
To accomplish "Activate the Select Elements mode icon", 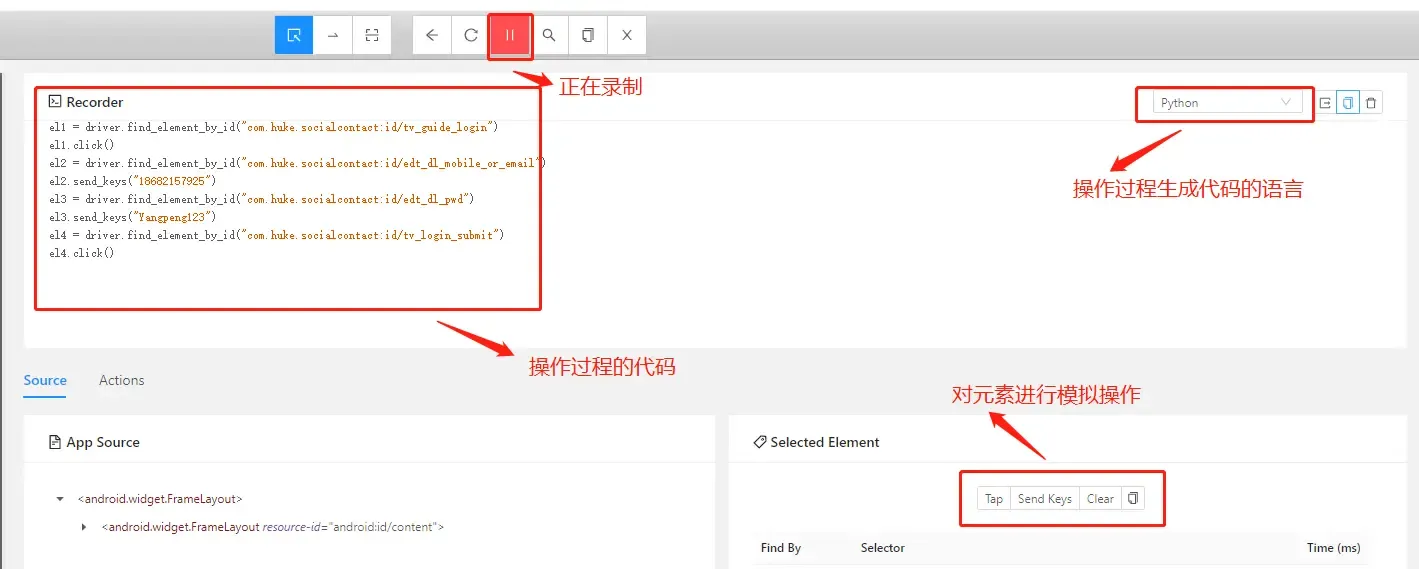I will coord(294,35).
